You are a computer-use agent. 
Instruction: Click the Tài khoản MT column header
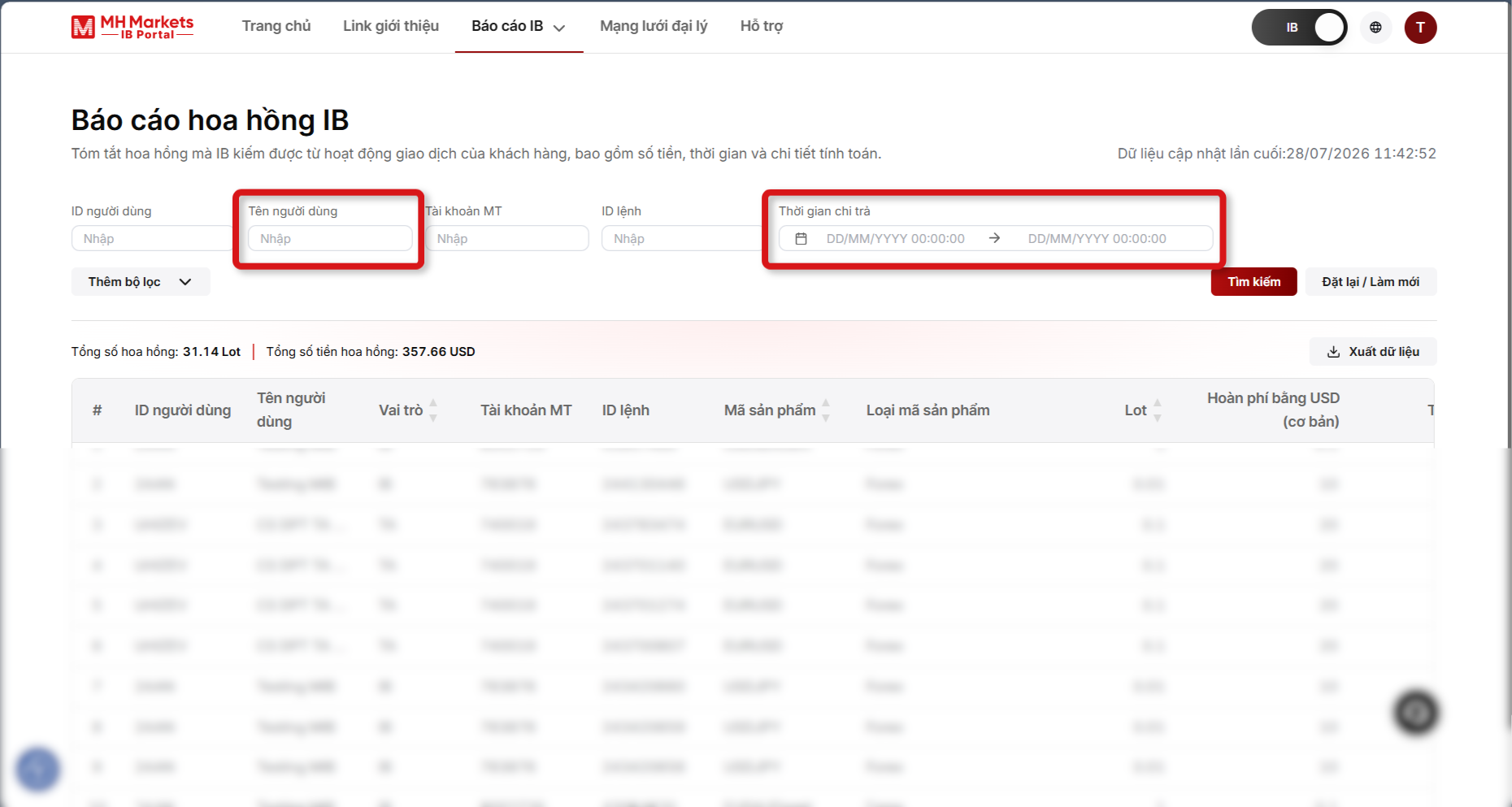coord(526,410)
